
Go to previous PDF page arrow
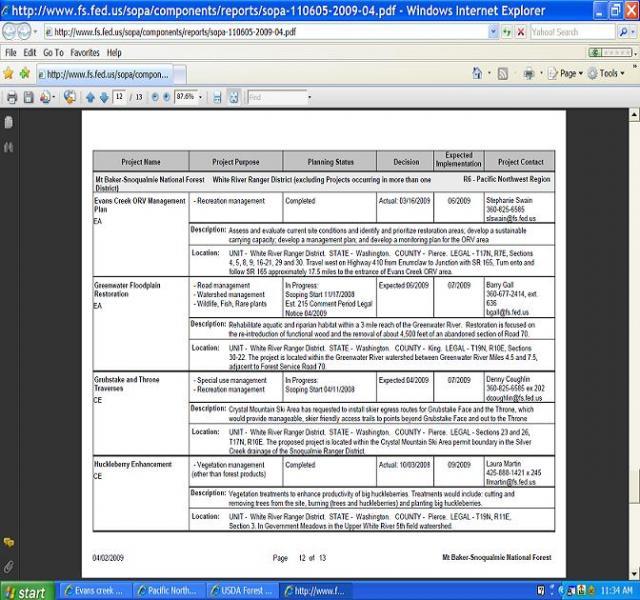click(x=89, y=97)
